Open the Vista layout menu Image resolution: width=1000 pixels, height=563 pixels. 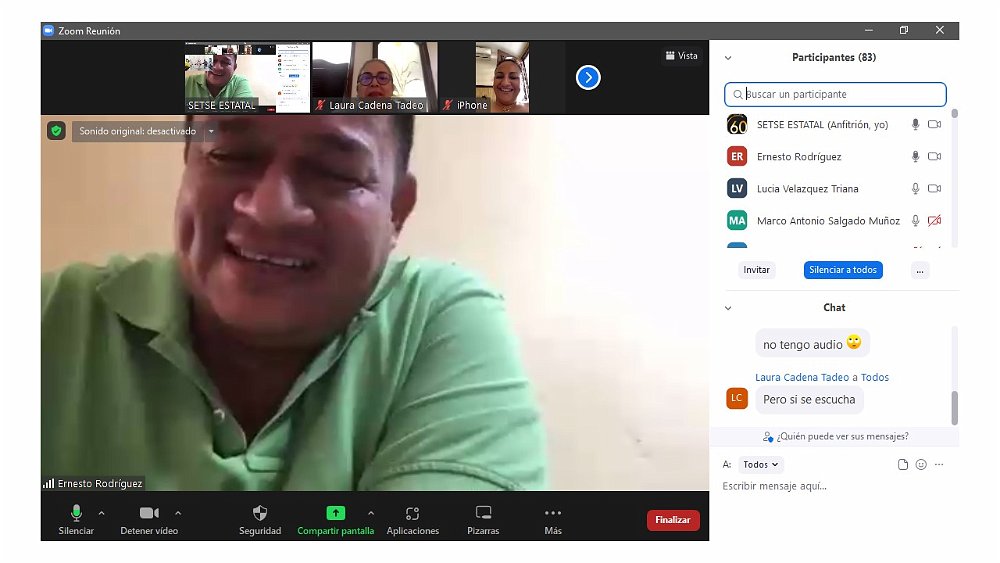(x=681, y=56)
